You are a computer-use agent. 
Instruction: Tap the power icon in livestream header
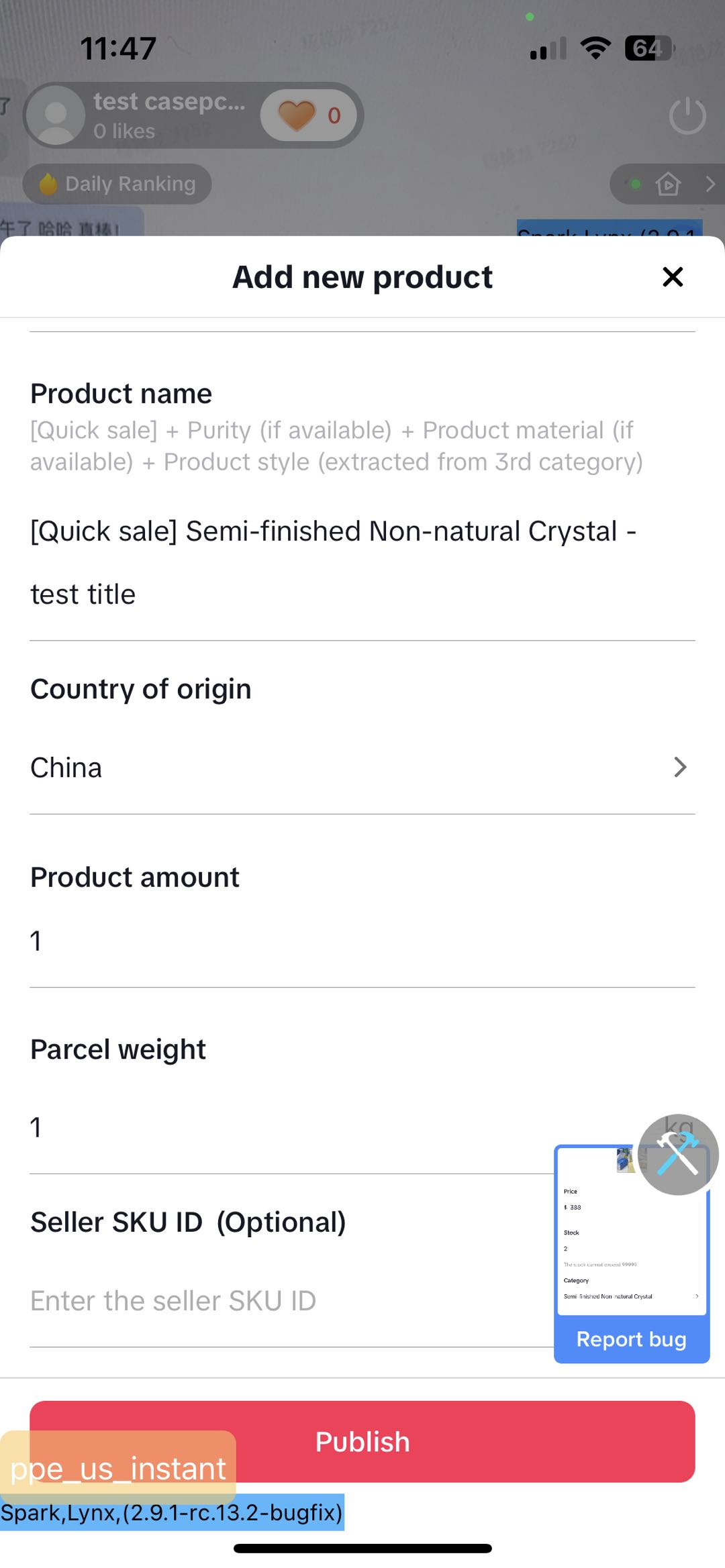[x=687, y=116]
